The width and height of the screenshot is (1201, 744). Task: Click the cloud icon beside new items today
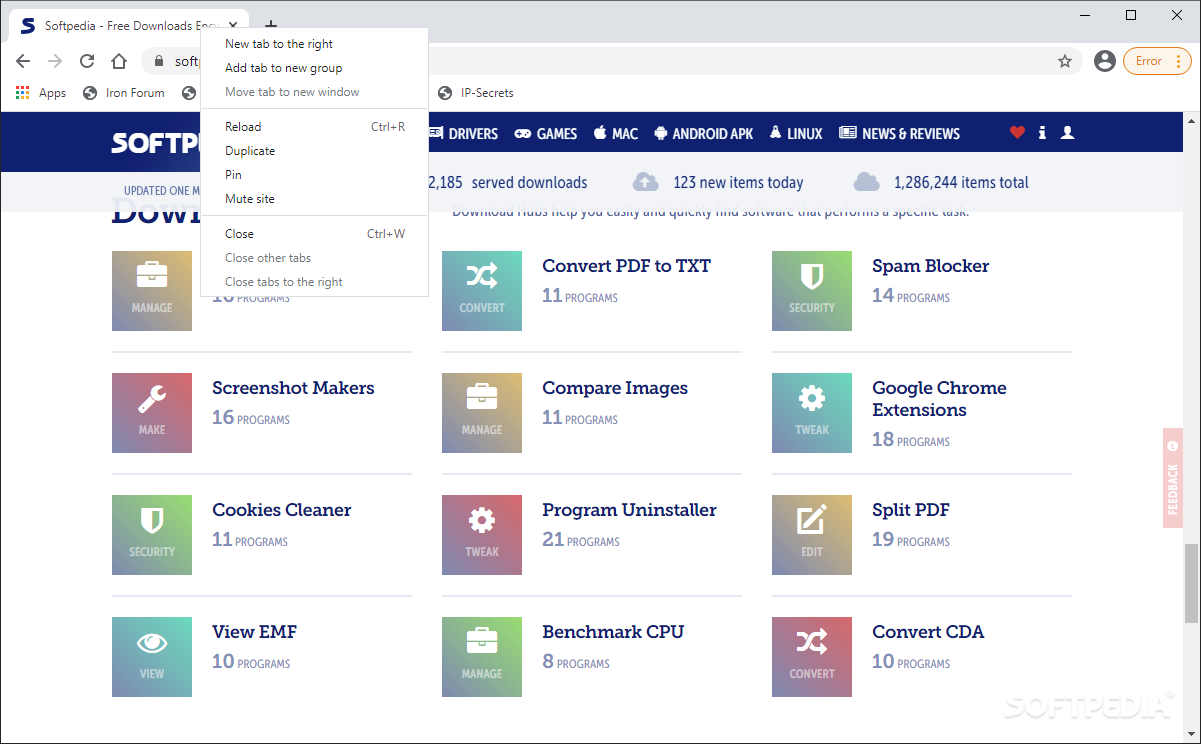point(646,182)
